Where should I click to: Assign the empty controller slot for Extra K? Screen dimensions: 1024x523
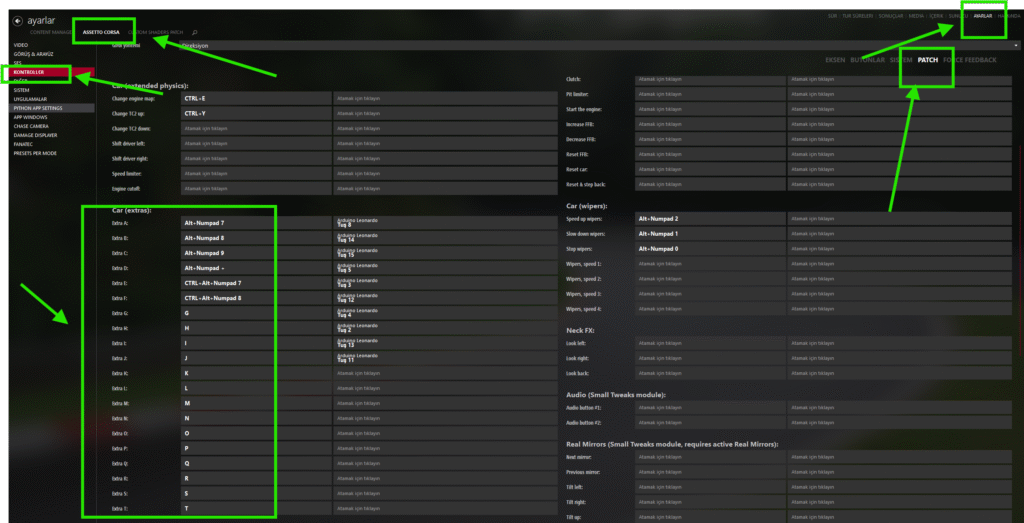point(445,373)
